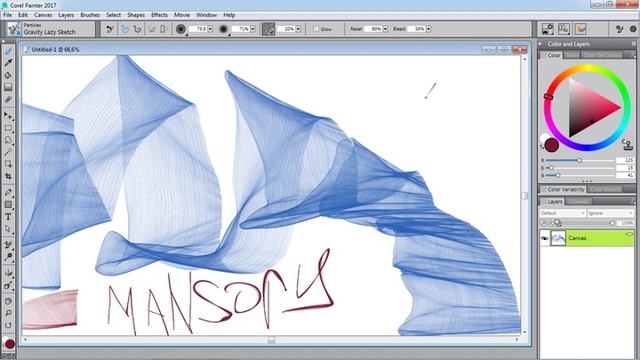Click the Reset Tool icon in property bar
Image resolution: width=640 pixels, height=360 pixels.
tap(110, 29)
